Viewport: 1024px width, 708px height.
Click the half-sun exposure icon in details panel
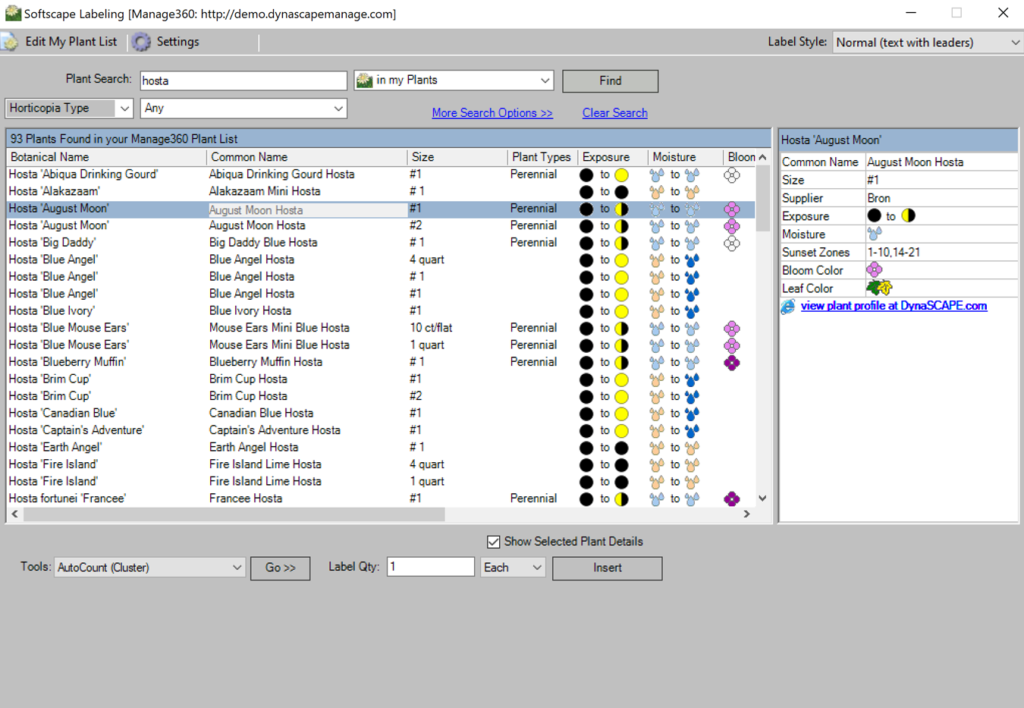908,216
